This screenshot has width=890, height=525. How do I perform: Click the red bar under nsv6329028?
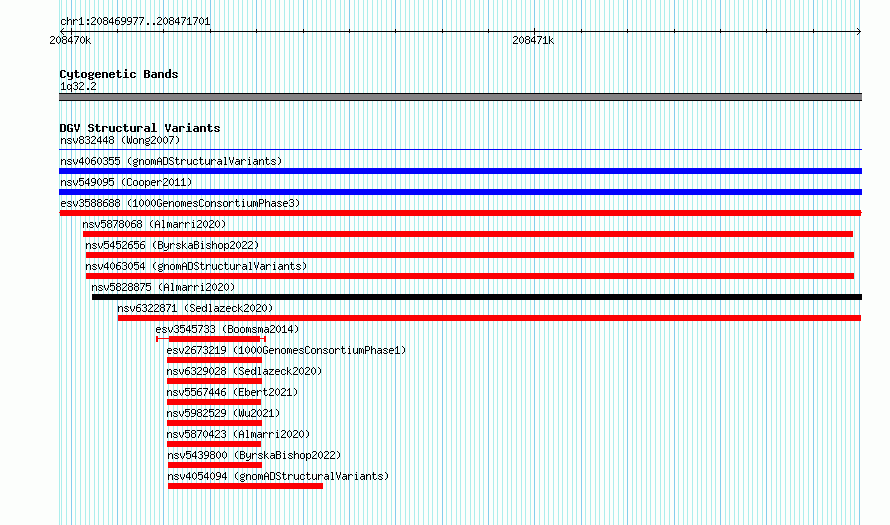[x=214, y=381]
